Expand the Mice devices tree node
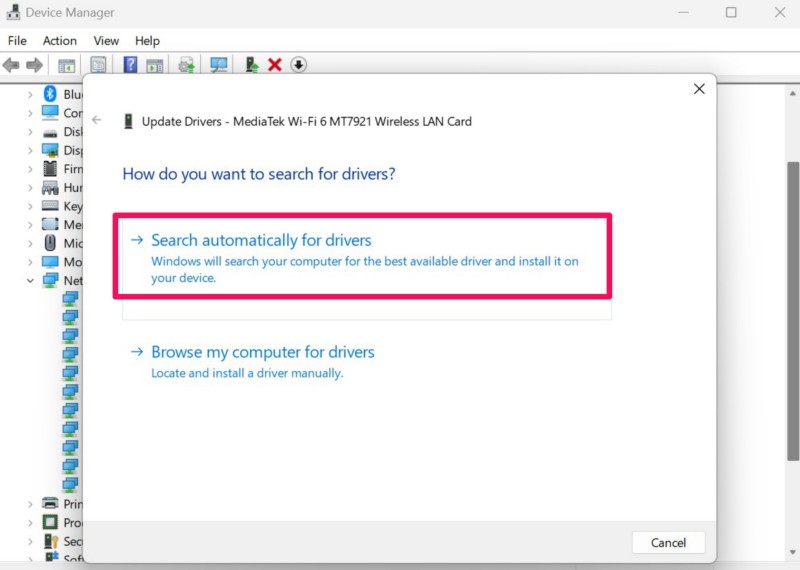 [30, 243]
